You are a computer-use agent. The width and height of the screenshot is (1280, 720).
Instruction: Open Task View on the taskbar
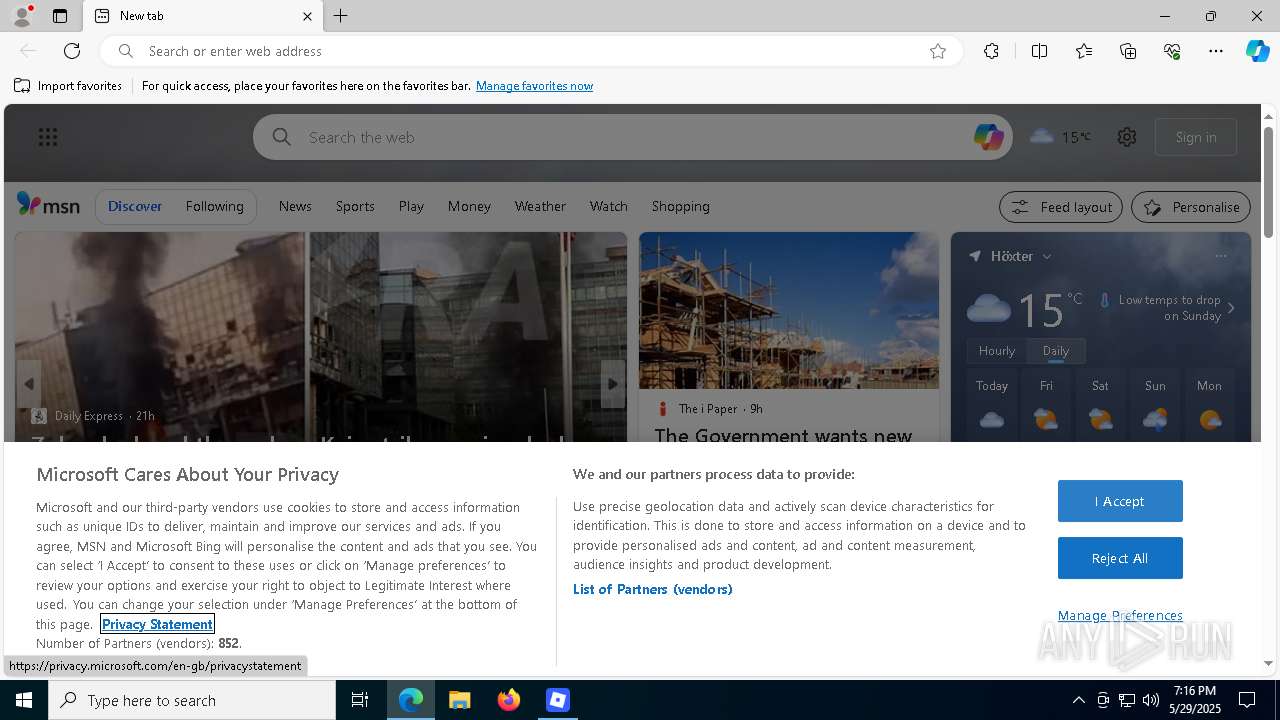[x=360, y=700]
